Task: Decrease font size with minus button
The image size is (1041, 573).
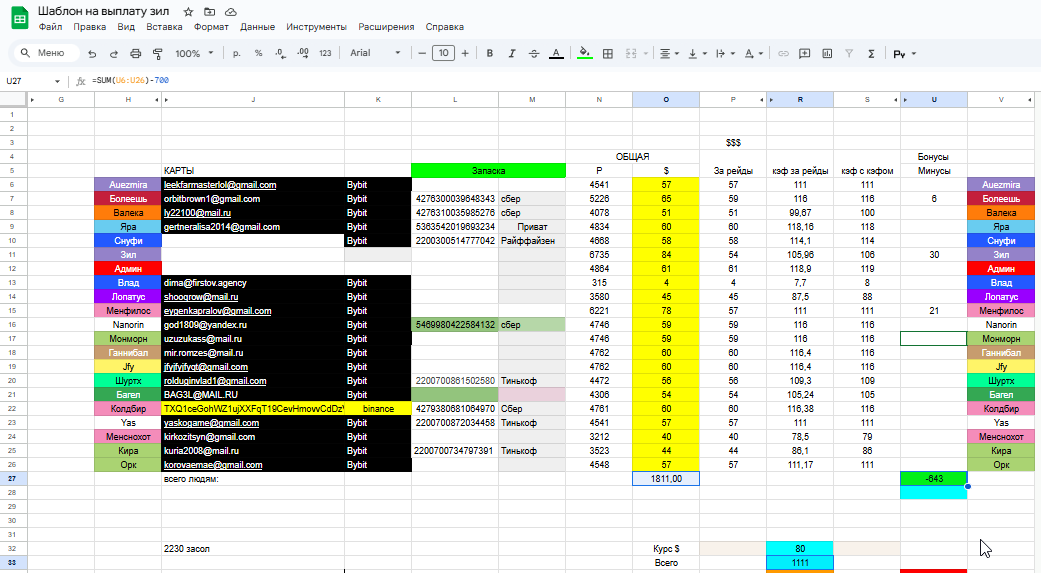Action: [422, 53]
